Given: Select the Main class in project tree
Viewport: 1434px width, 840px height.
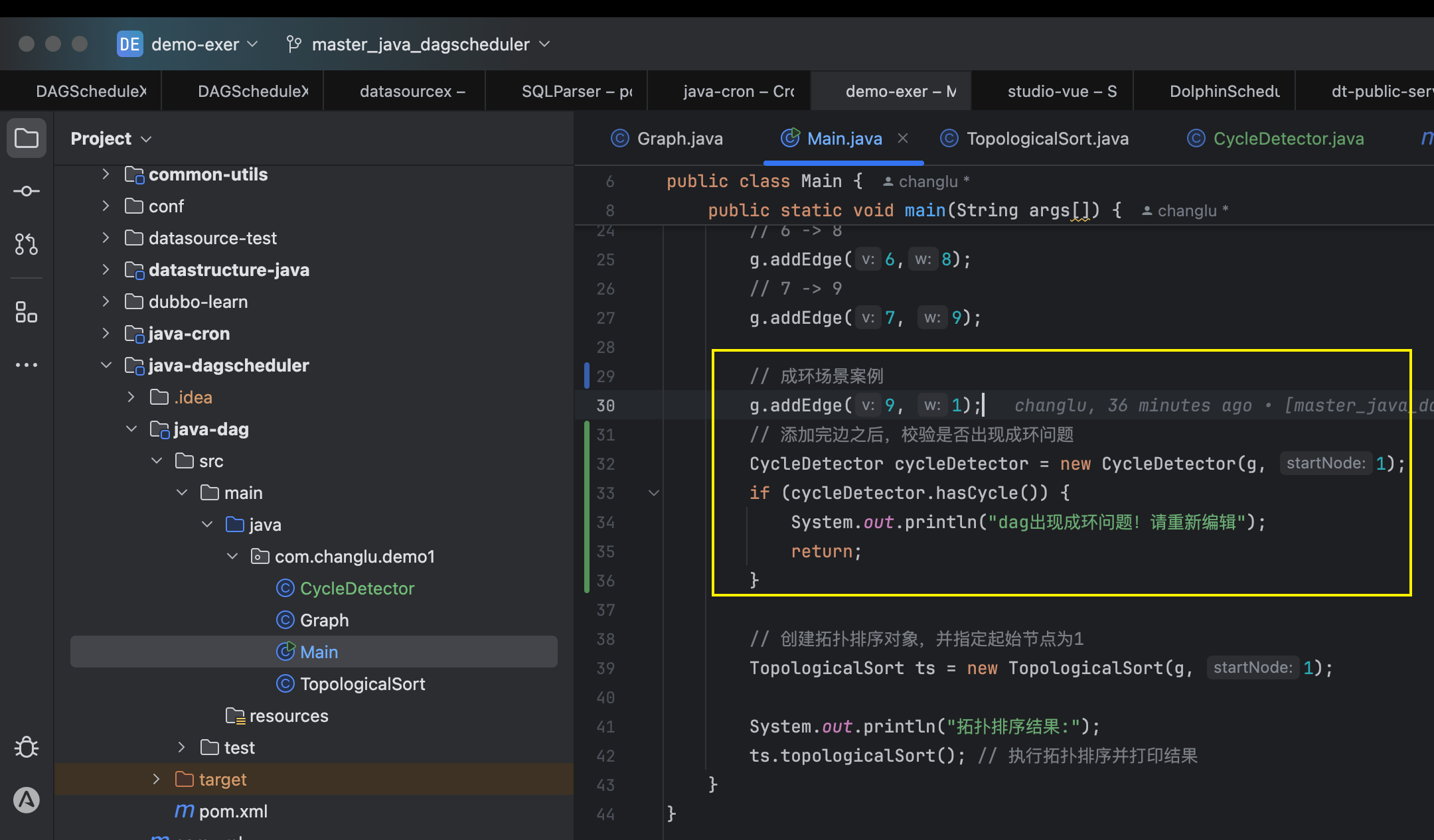Looking at the screenshot, I should click(314, 652).
